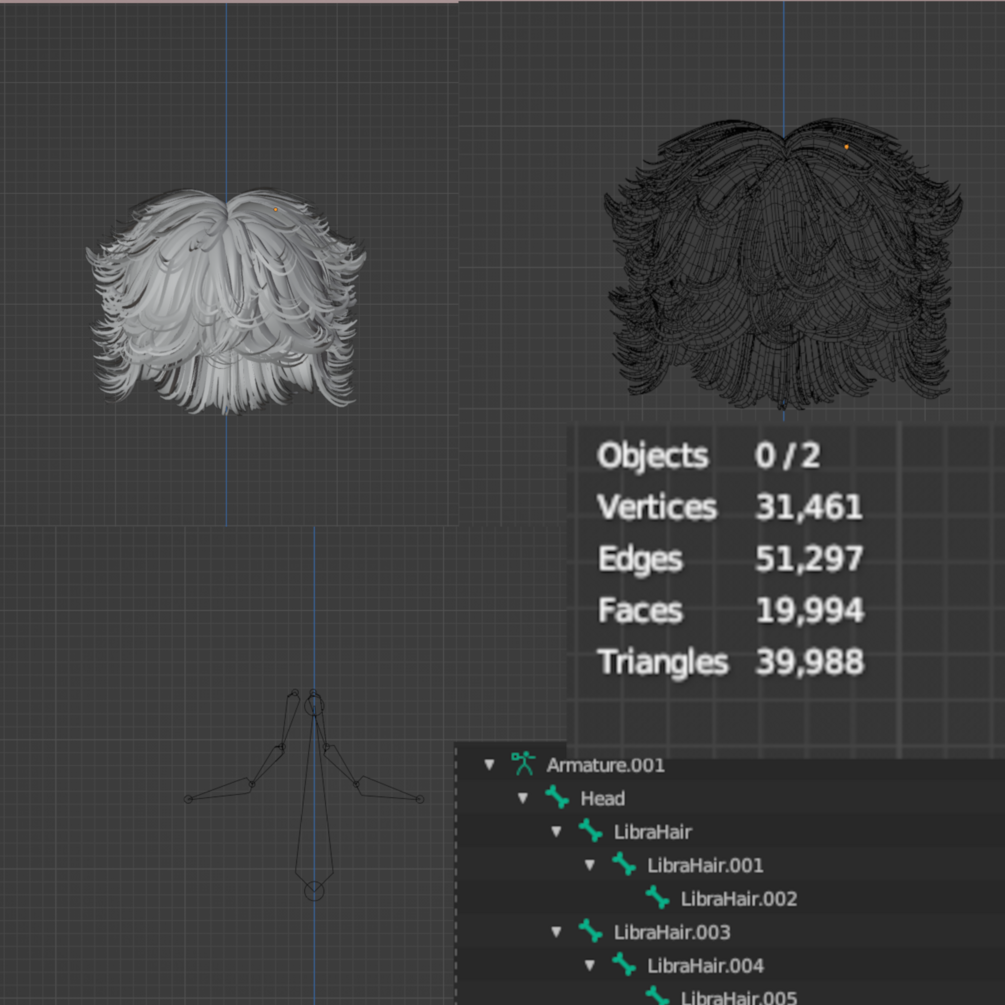Image resolution: width=1005 pixels, height=1005 pixels.
Task: Select the Head bone name
Action: [x=602, y=799]
